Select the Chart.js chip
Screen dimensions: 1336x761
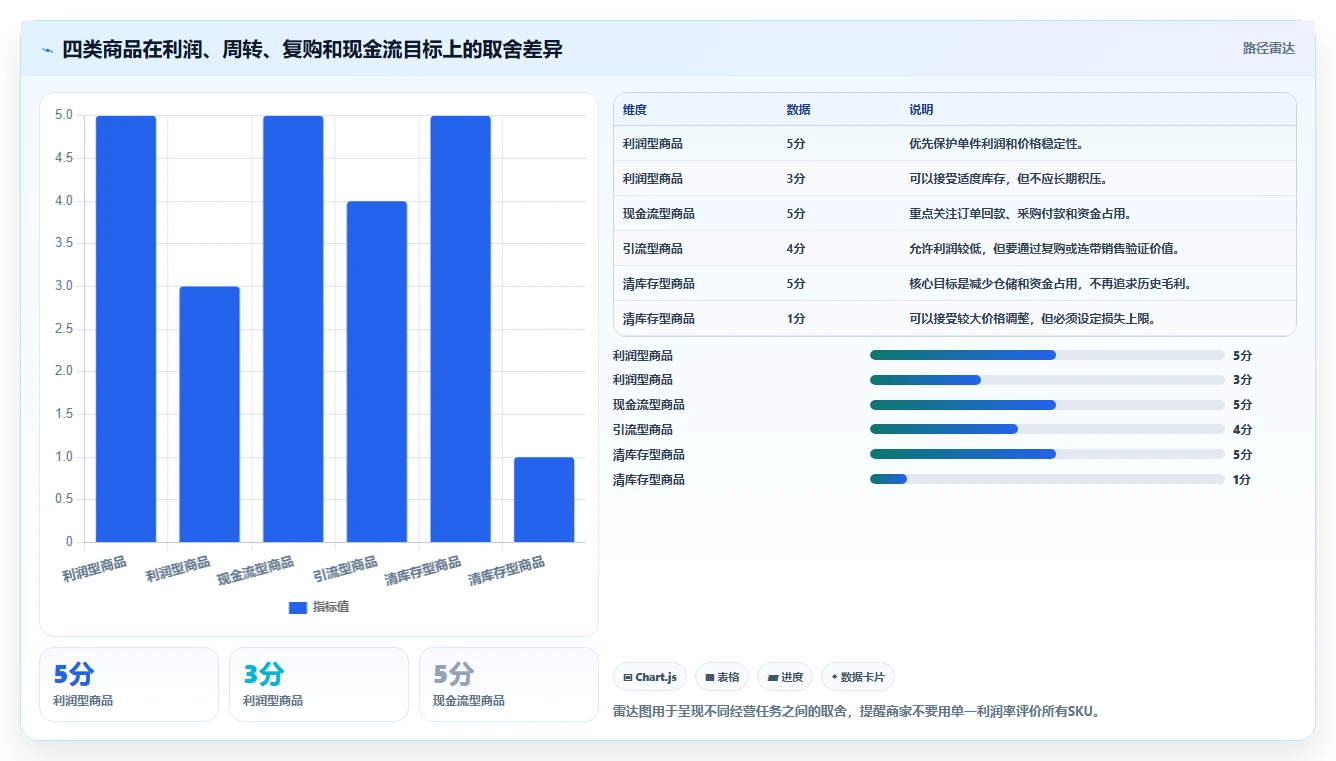click(650, 677)
